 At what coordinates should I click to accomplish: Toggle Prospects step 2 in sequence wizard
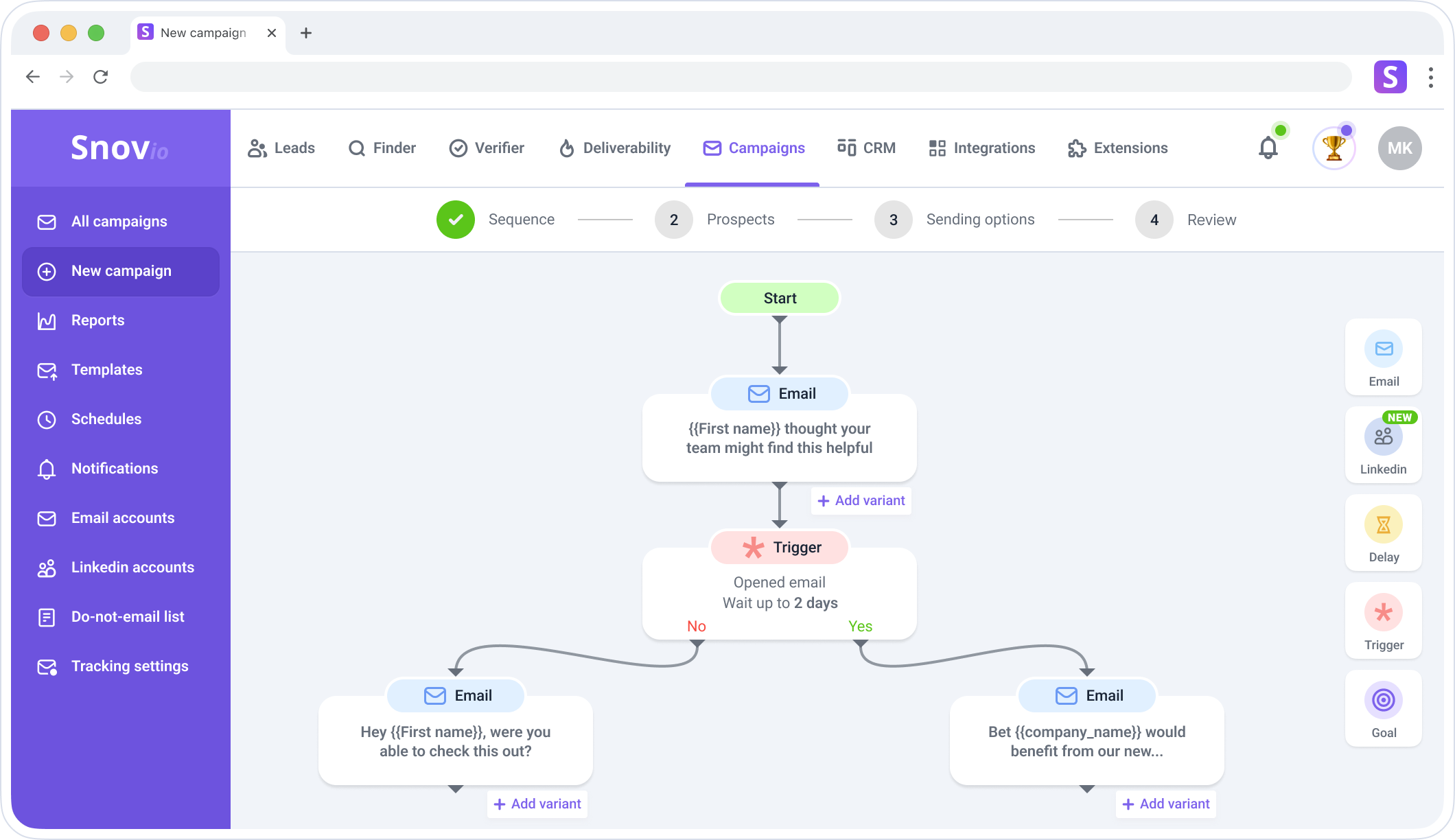tap(673, 219)
